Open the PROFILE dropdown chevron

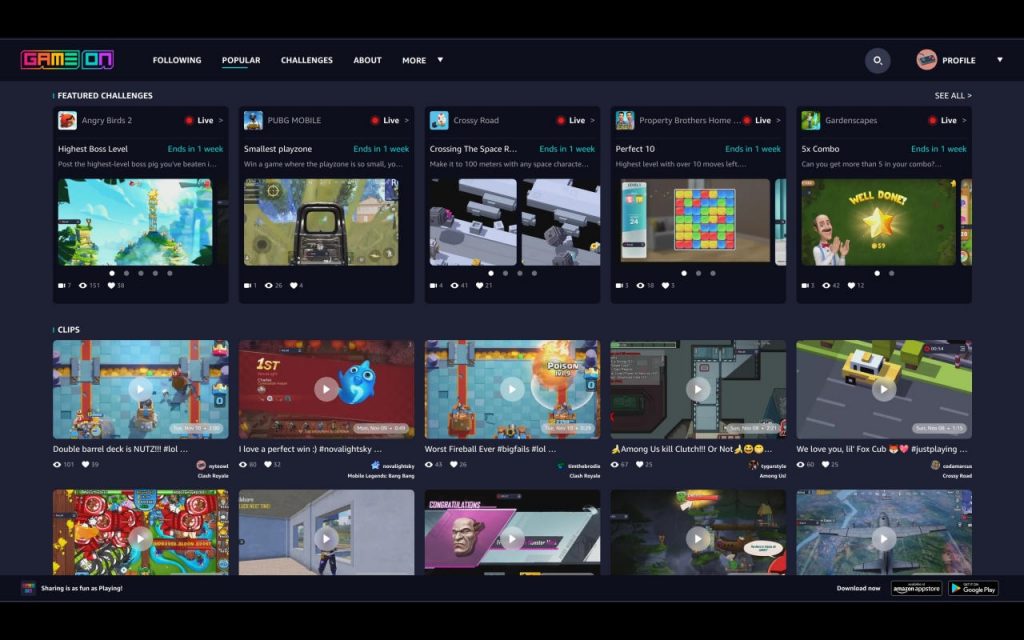click(x=1000, y=59)
